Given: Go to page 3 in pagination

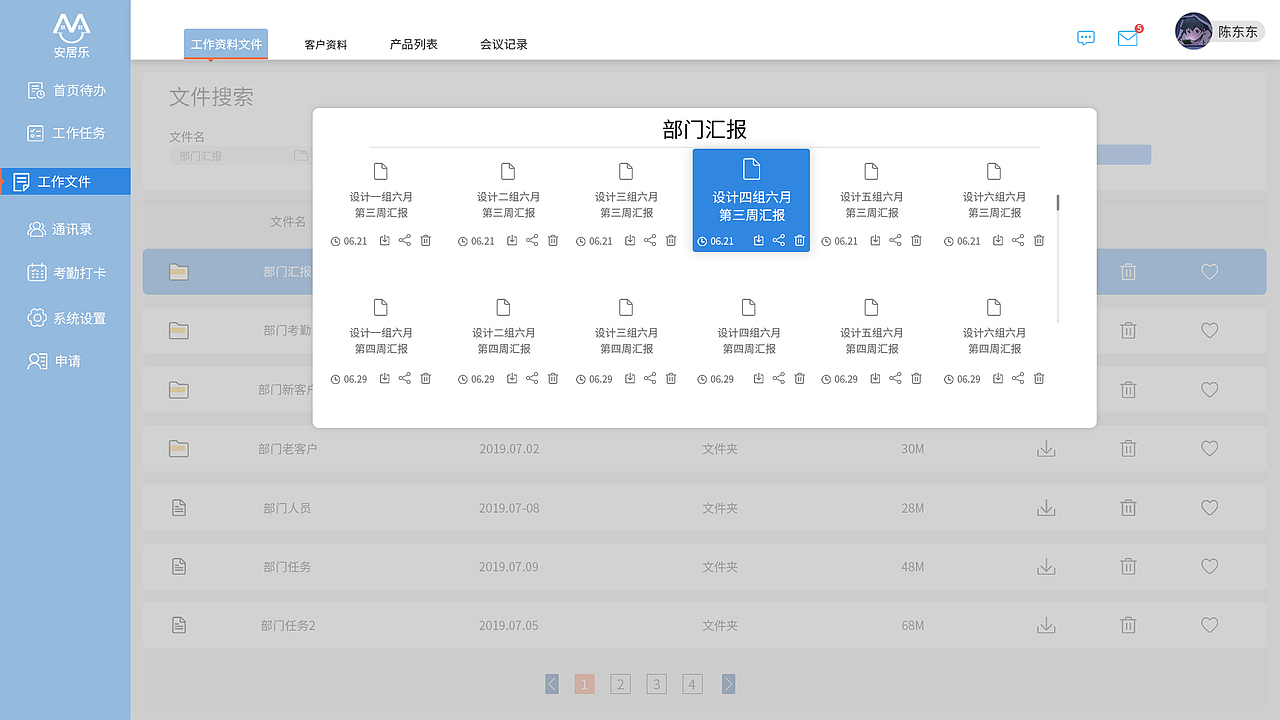Looking at the screenshot, I should [656, 684].
